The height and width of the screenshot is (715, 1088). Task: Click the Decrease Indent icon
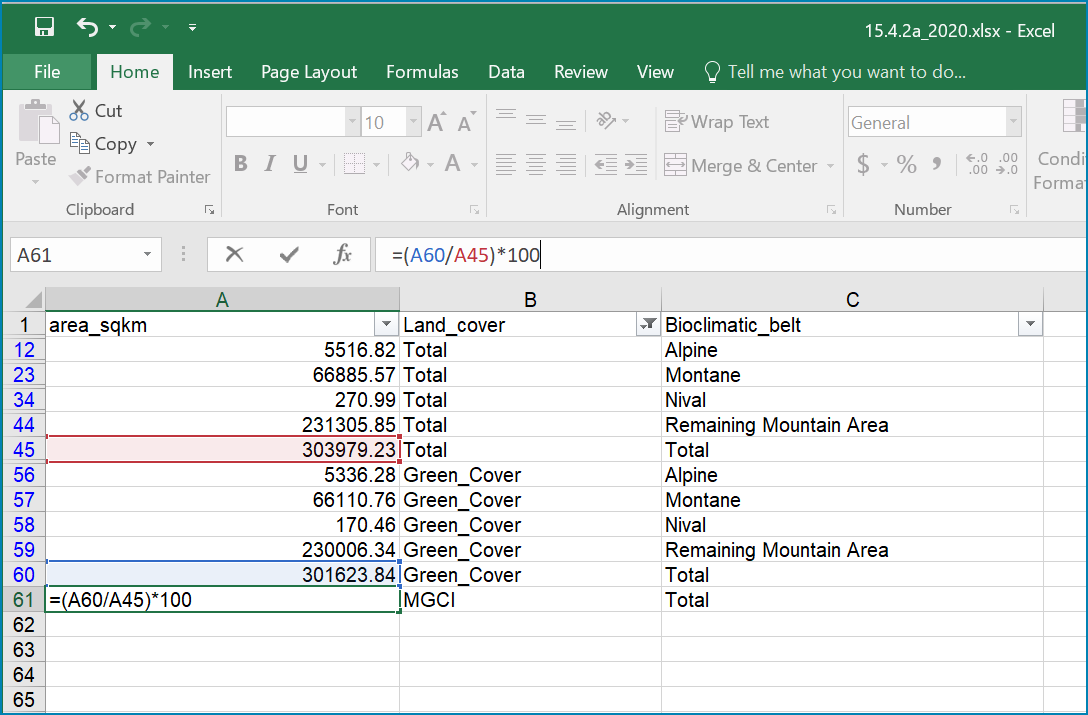coord(606,165)
